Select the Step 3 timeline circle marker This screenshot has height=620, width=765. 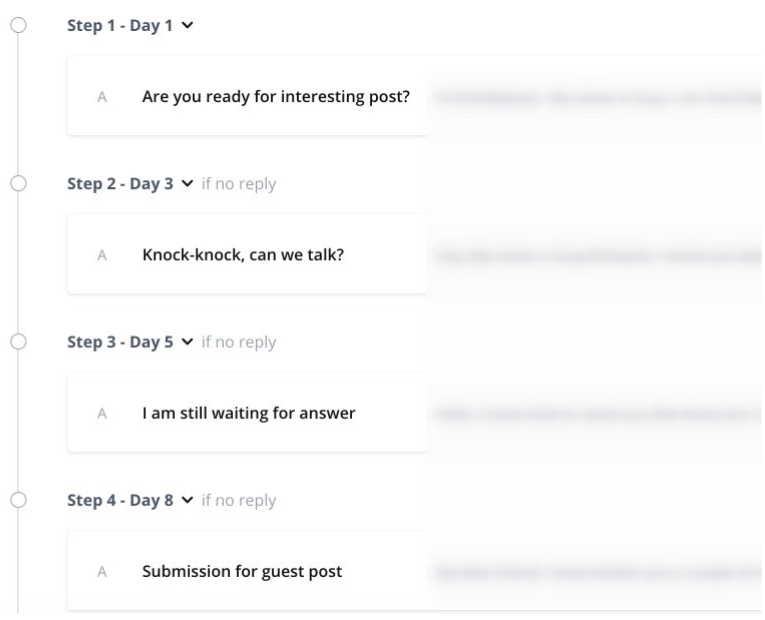tap(17, 342)
